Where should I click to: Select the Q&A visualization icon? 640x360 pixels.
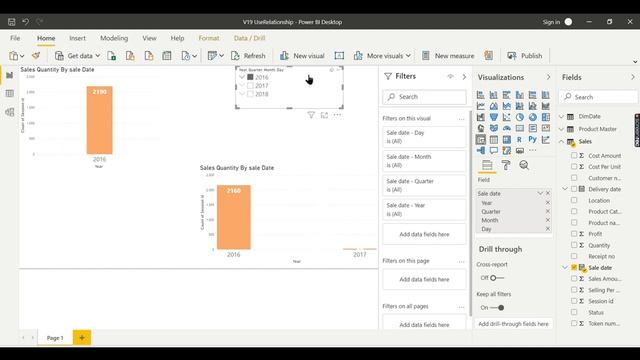point(493,150)
